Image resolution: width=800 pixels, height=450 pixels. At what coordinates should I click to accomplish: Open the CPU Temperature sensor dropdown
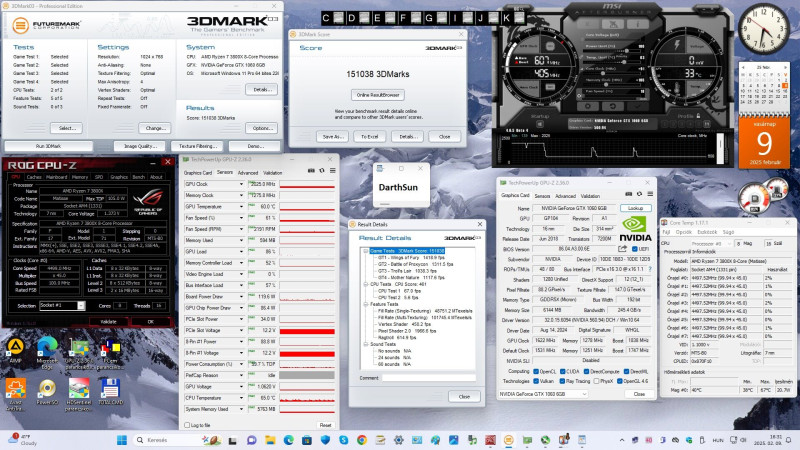point(241,398)
